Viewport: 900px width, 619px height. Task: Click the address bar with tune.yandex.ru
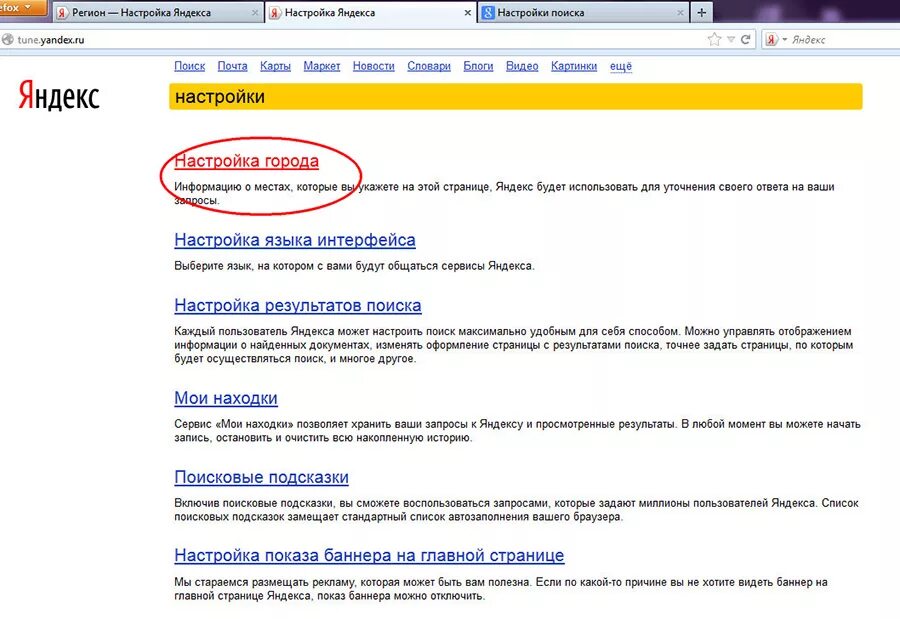pos(356,40)
